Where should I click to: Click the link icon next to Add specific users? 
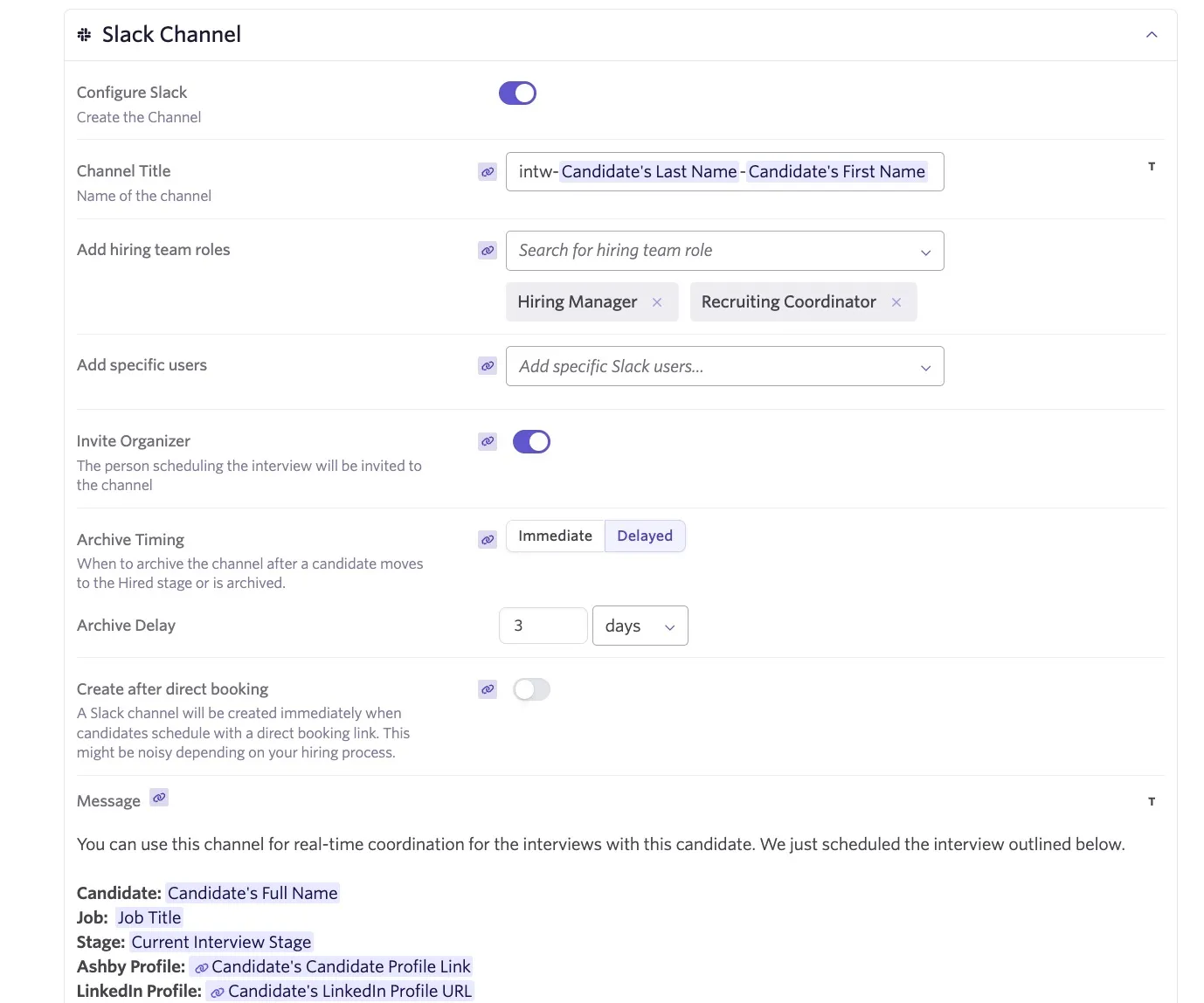pyautogui.click(x=488, y=366)
